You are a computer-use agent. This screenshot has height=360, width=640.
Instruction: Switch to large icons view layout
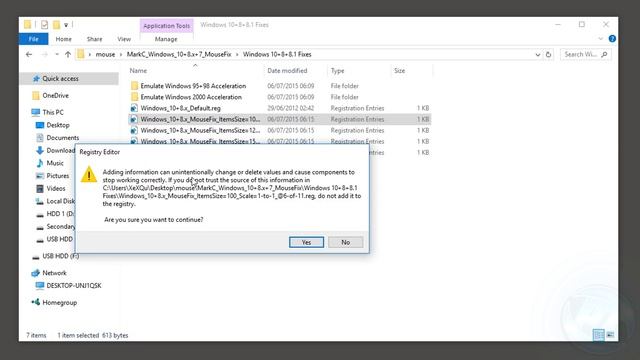point(610,335)
